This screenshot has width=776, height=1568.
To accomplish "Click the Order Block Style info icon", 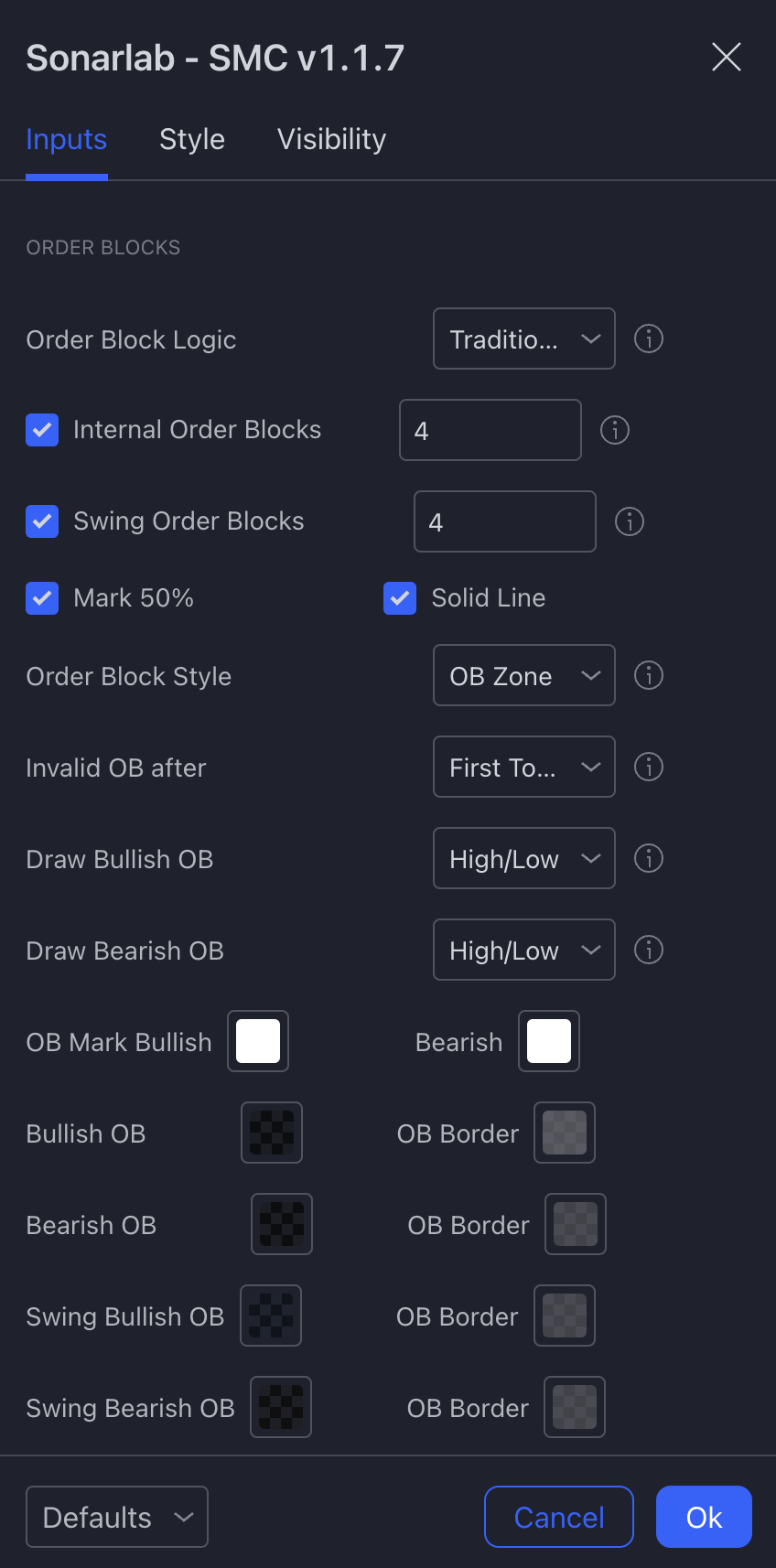I will pos(648,675).
